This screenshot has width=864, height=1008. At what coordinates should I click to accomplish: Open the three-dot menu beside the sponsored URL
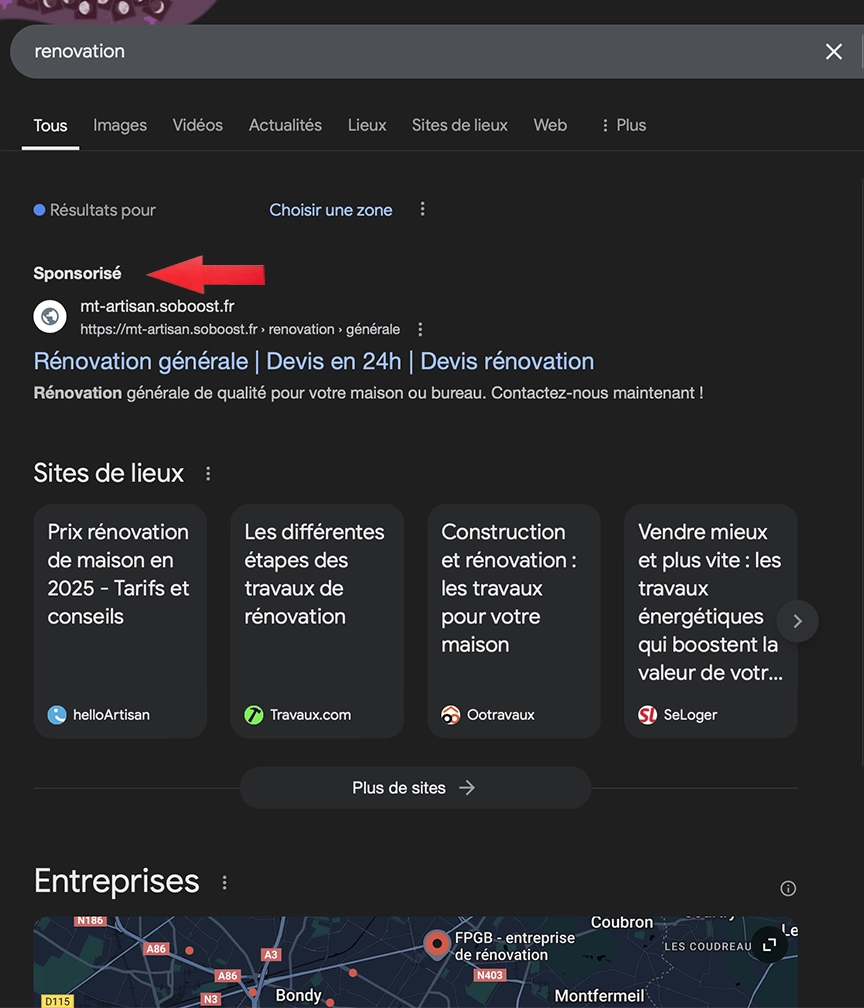(420, 329)
